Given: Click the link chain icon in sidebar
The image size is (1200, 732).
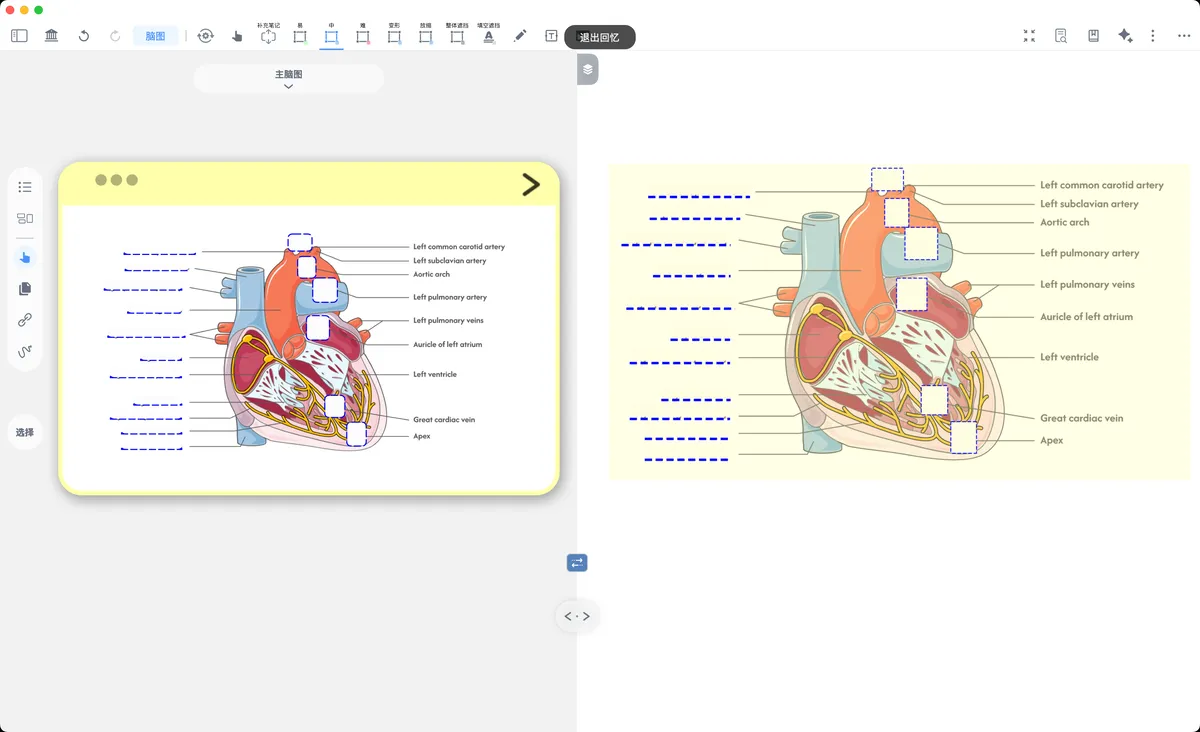Looking at the screenshot, I should coord(25,320).
